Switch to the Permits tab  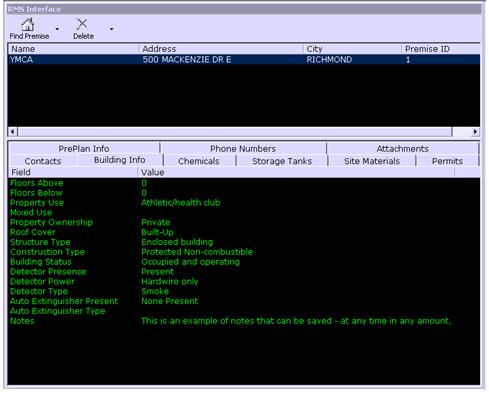tap(447, 161)
